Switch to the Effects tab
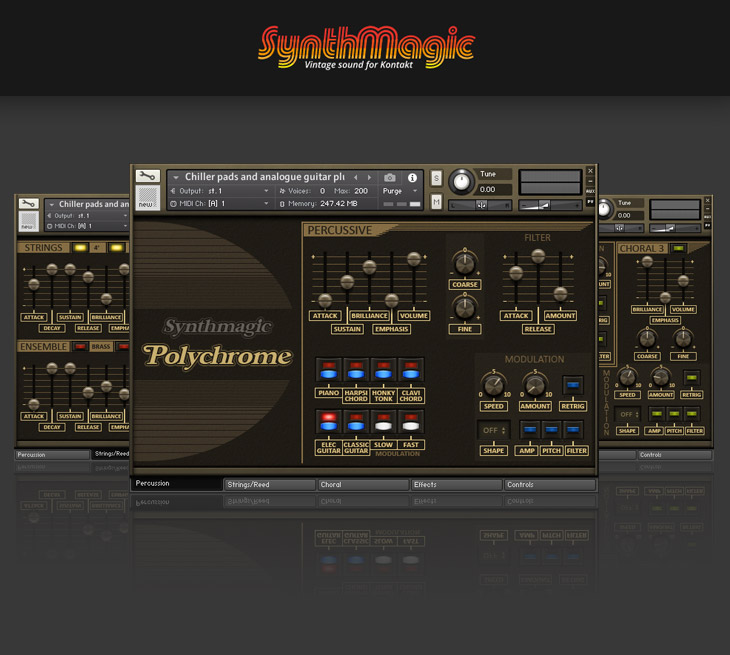The height and width of the screenshot is (655, 730). coord(457,485)
